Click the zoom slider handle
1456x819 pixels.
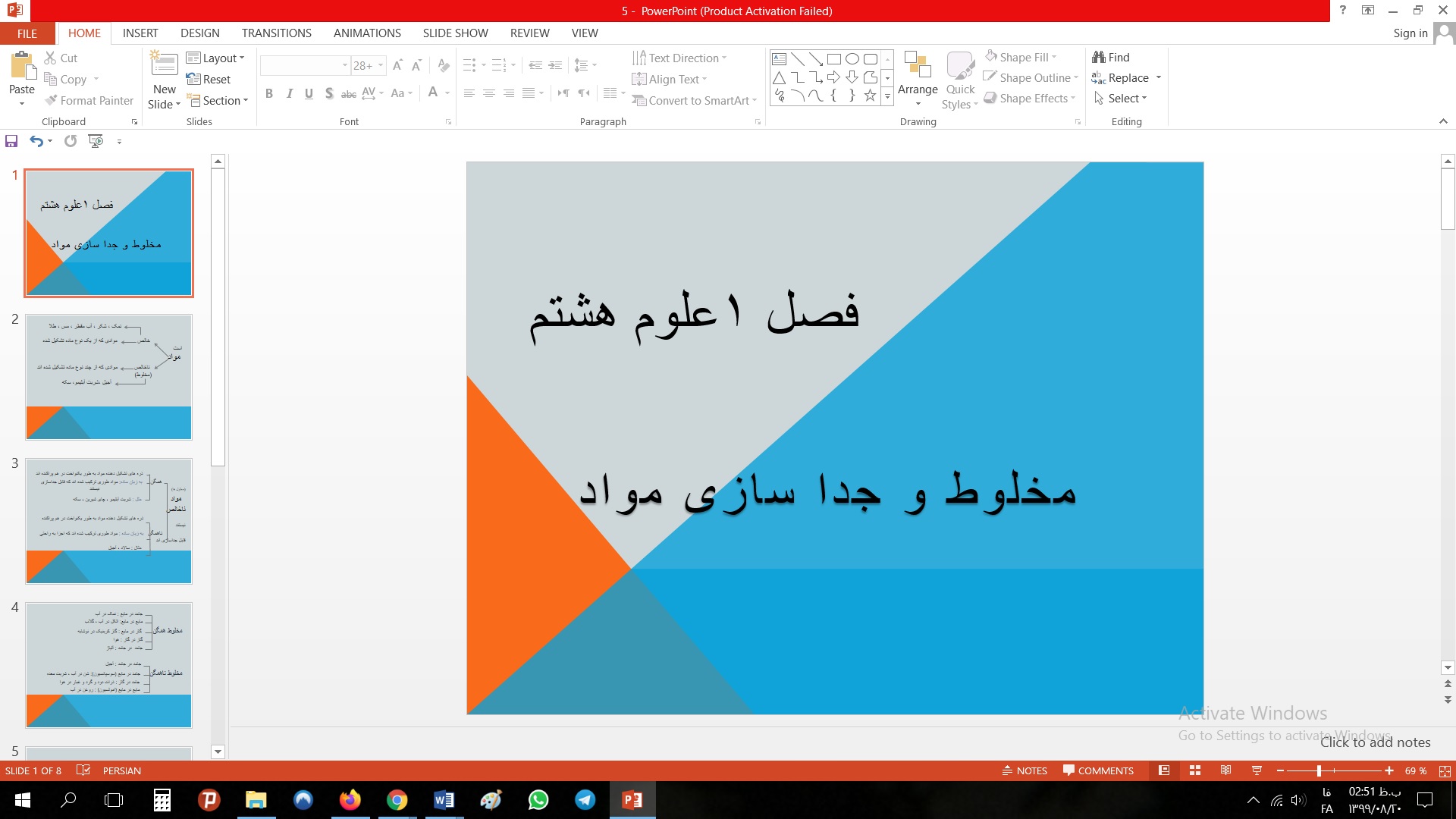click(x=1319, y=770)
